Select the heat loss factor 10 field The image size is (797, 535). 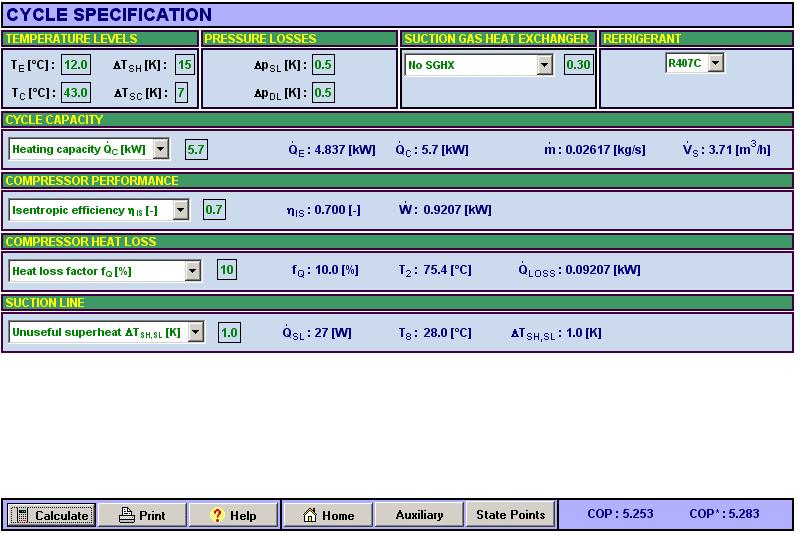click(x=227, y=270)
